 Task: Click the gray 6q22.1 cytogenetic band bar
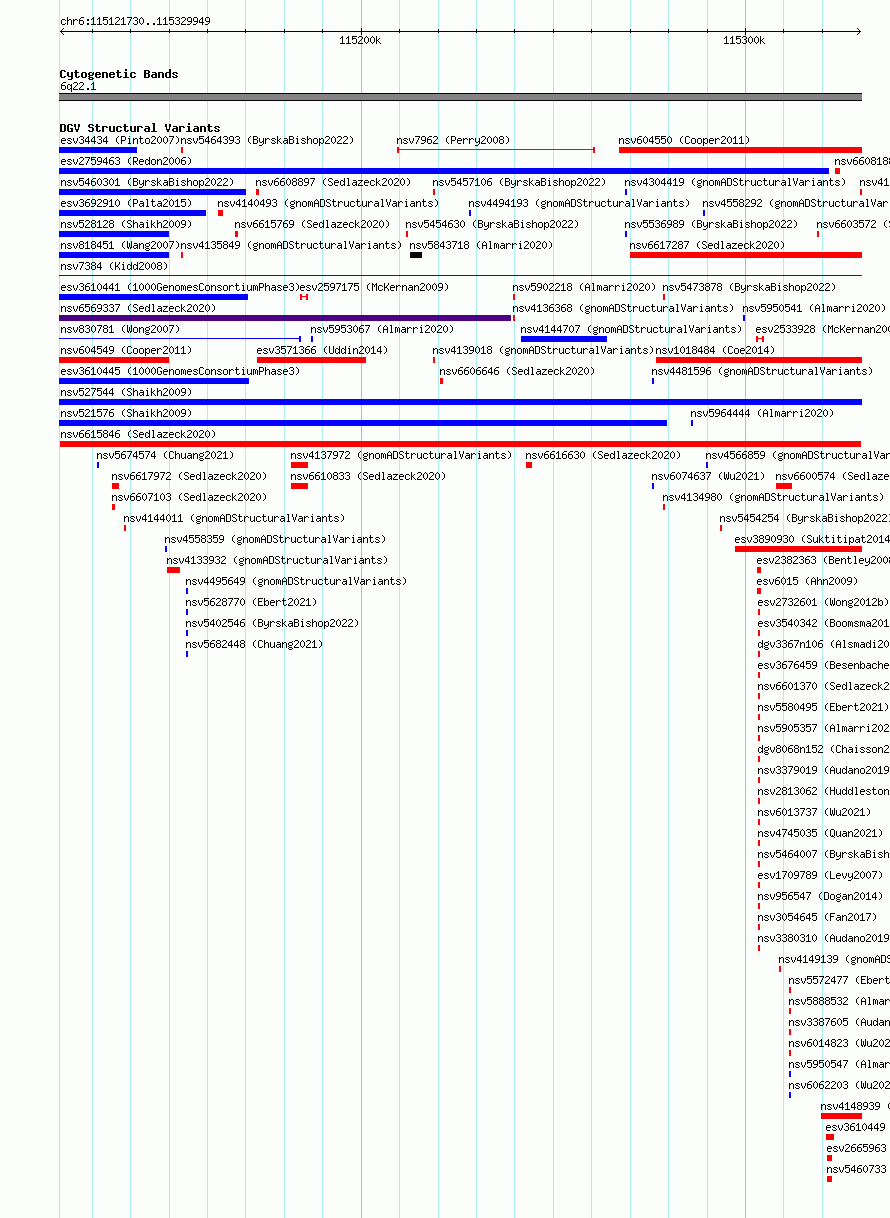460,97
